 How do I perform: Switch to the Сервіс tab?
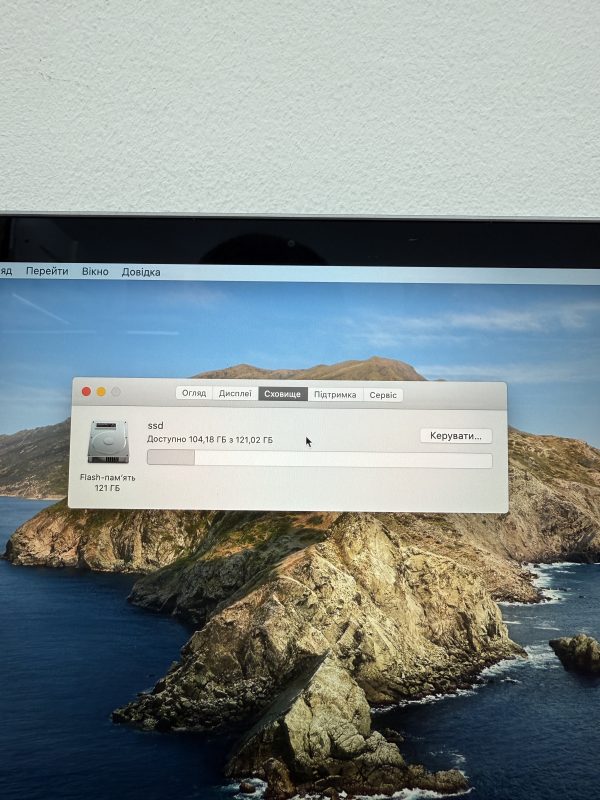click(383, 395)
